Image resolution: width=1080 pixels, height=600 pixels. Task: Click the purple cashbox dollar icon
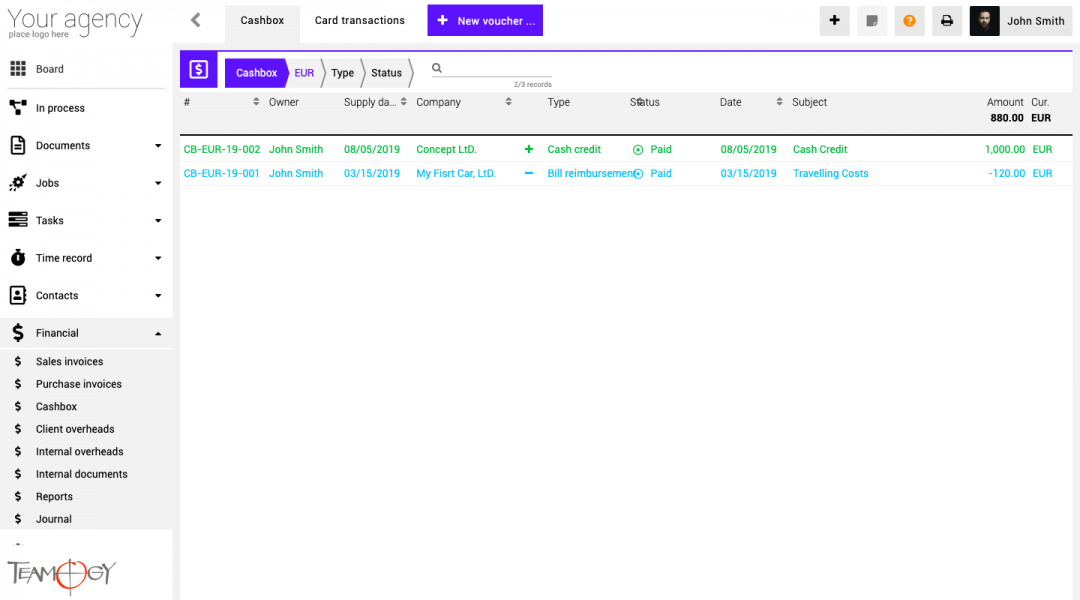(x=198, y=70)
